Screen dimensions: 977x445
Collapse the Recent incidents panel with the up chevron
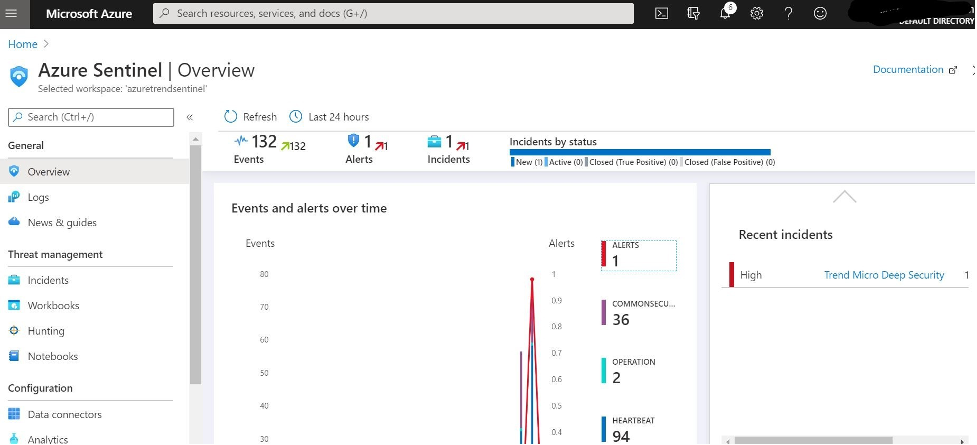(x=844, y=197)
